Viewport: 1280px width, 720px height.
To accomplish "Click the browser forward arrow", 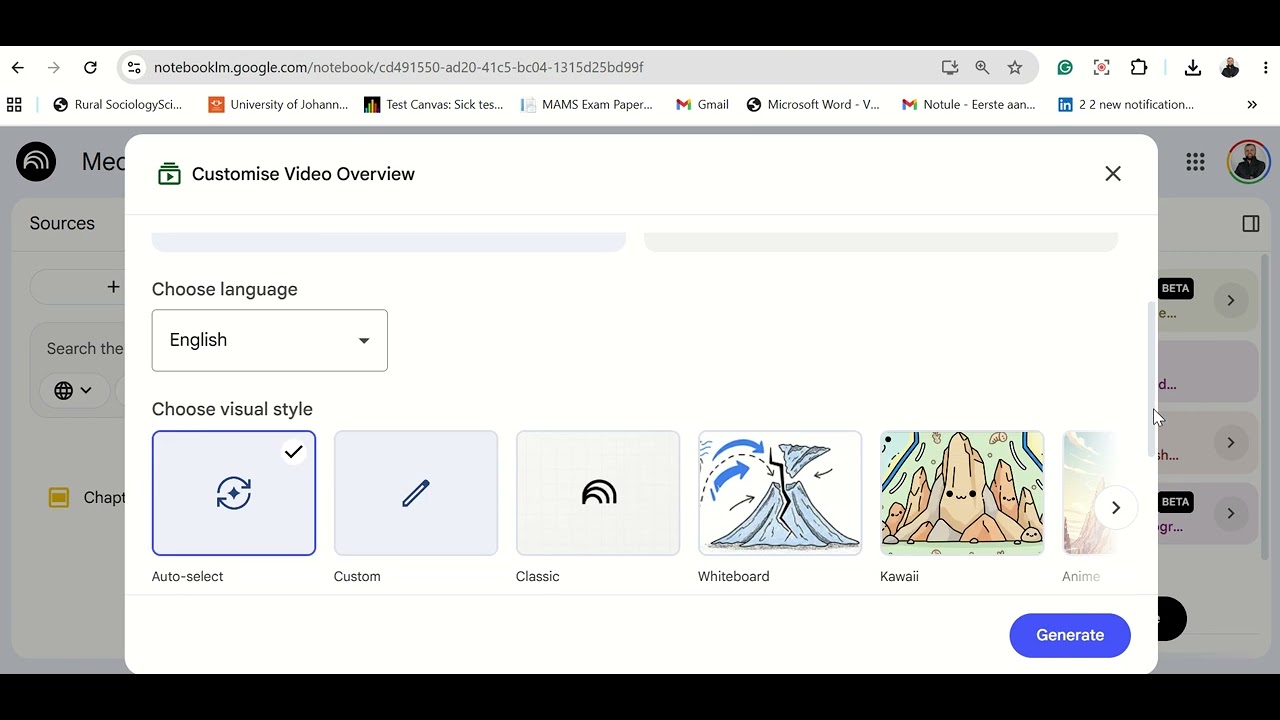I will (54, 68).
